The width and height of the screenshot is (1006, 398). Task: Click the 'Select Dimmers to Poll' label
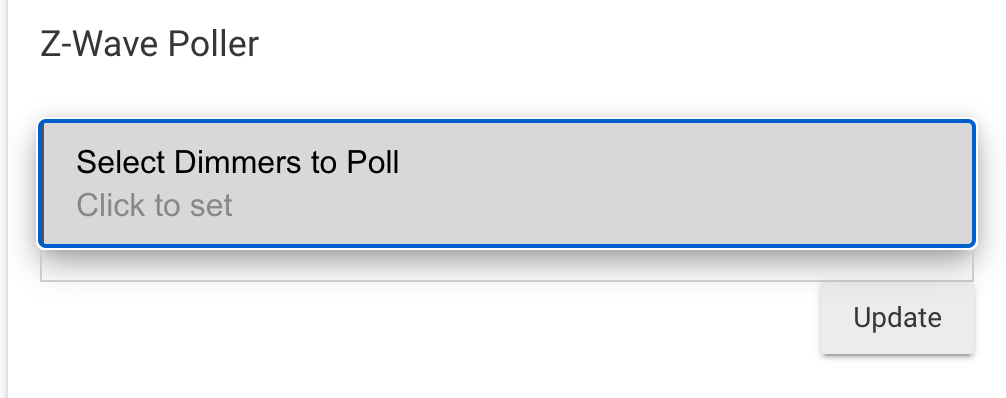coord(237,162)
